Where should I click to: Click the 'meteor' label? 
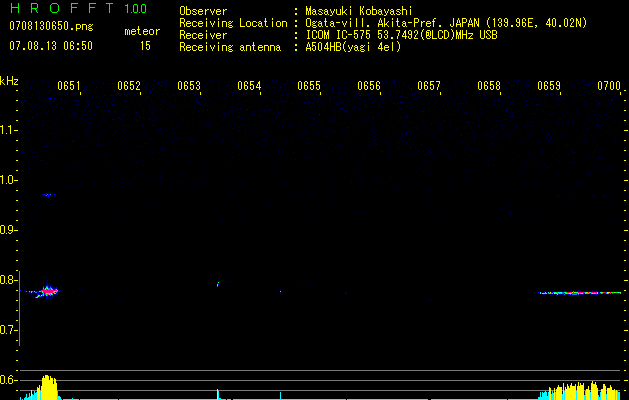point(142,31)
